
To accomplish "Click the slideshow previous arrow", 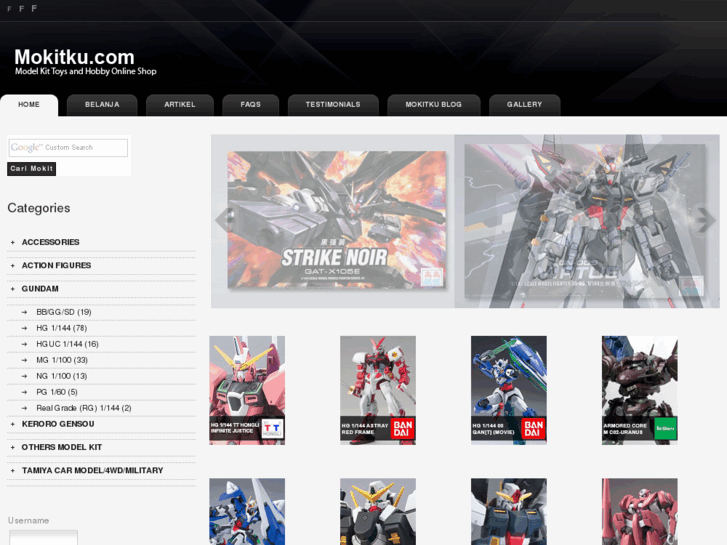I will pos(224,219).
